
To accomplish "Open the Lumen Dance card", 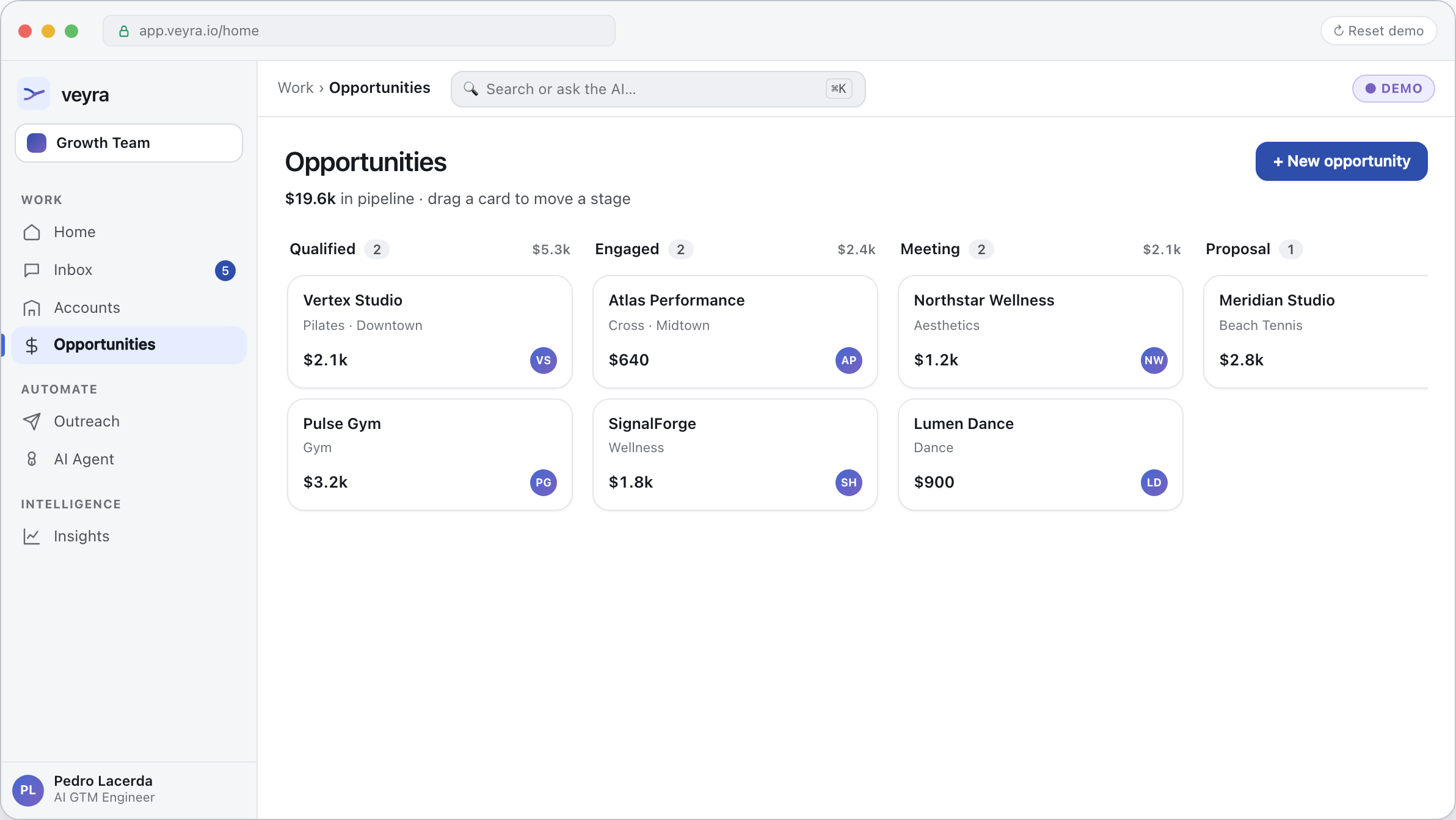I will [x=1041, y=455].
